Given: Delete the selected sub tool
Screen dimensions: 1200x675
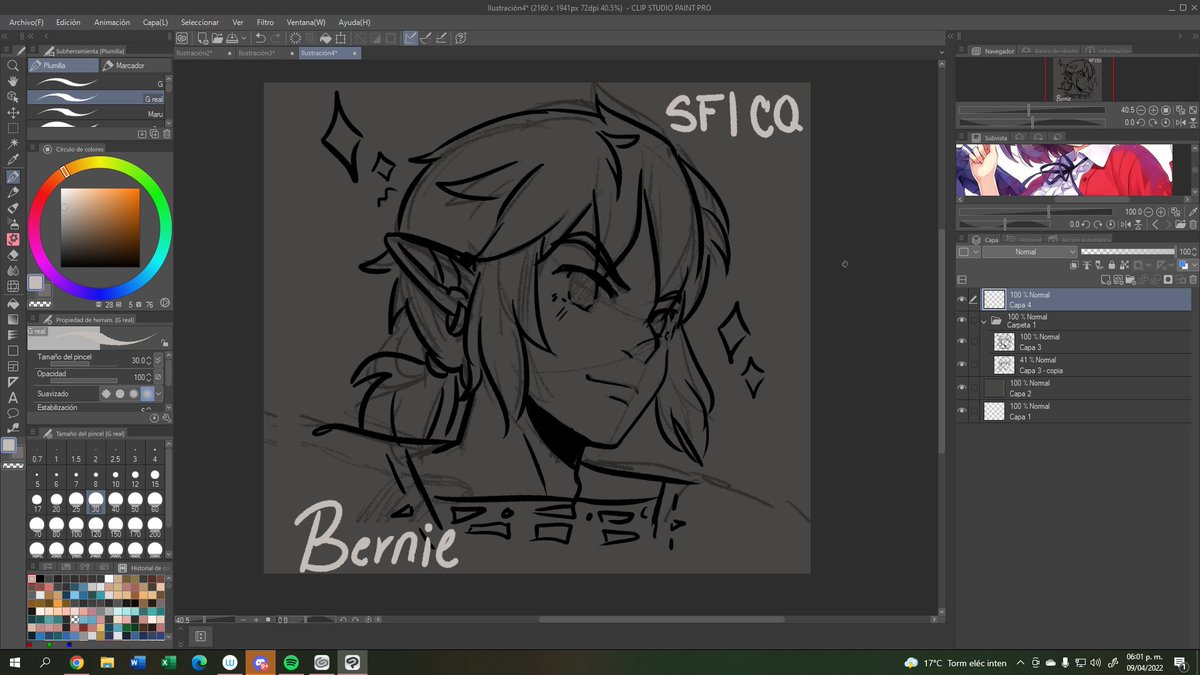Looking at the screenshot, I should click(x=166, y=133).
